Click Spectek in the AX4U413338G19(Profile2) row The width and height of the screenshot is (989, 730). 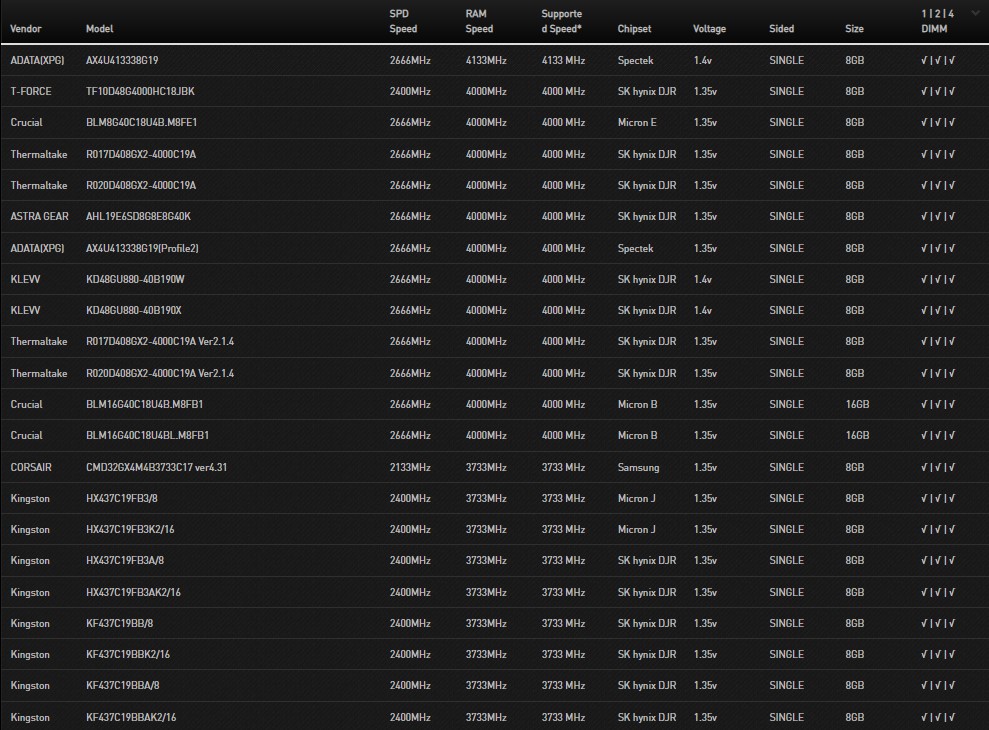coord(635,249)
